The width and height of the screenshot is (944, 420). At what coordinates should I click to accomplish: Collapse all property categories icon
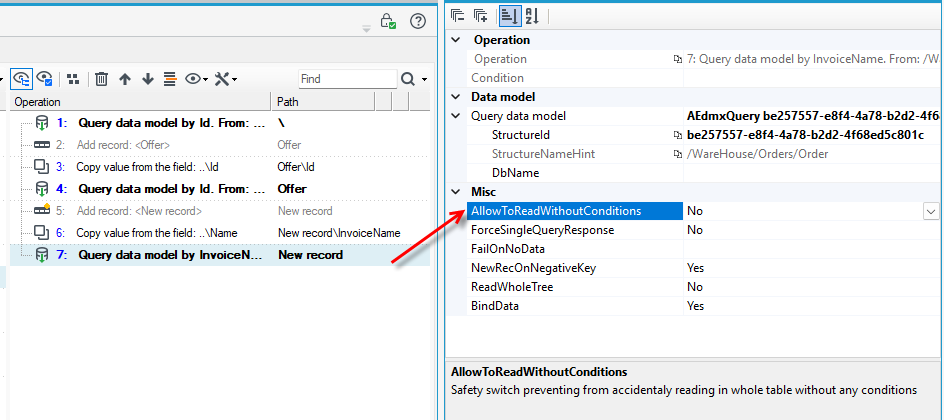click(458, 16)
